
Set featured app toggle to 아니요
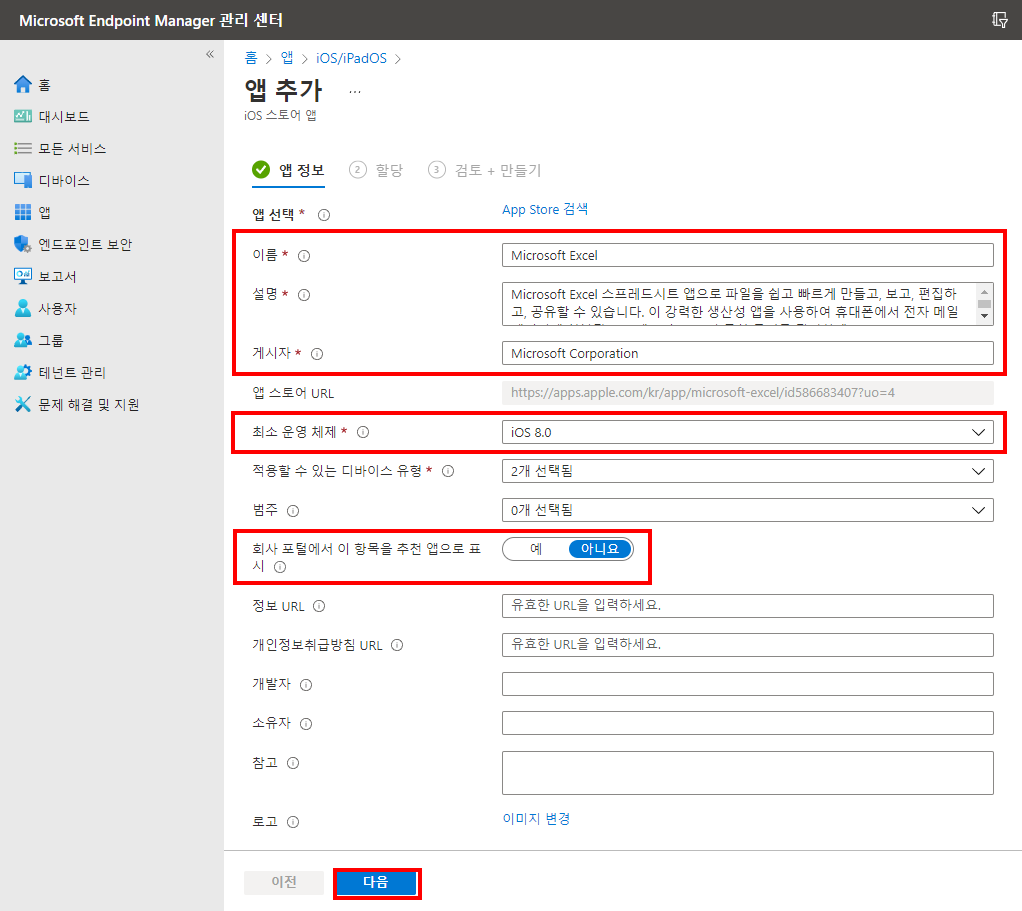pyautogui.click(x=600, y=549)
